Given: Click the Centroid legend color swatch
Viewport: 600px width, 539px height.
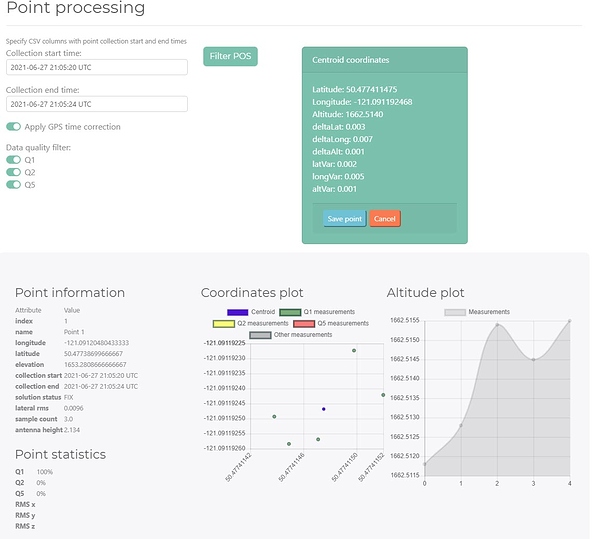Looking at the screenshot, I should 237,312.
